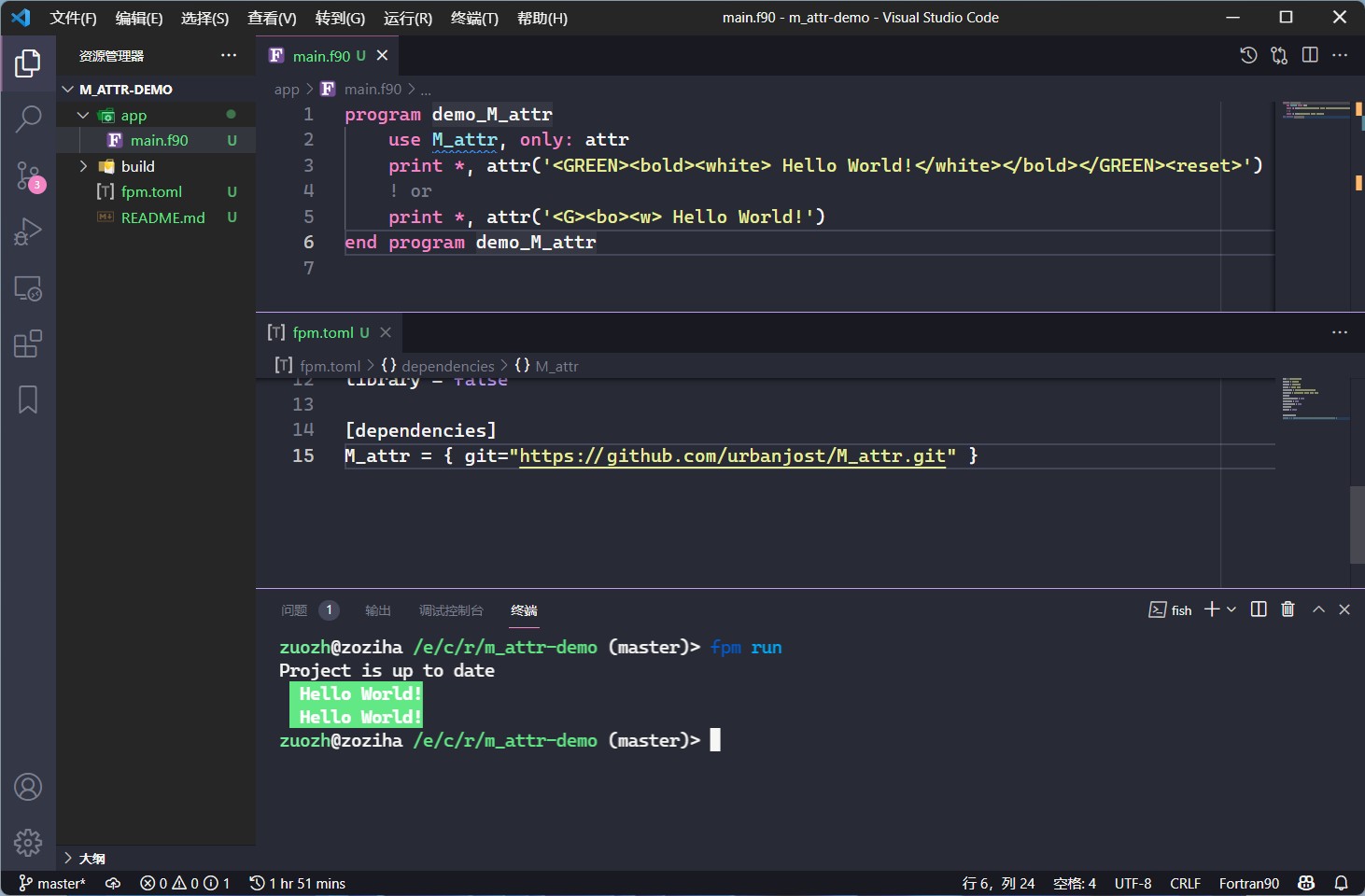Click the master* git branch button
The width and height of the screenshot is (1365, 896).
(52, 883)
